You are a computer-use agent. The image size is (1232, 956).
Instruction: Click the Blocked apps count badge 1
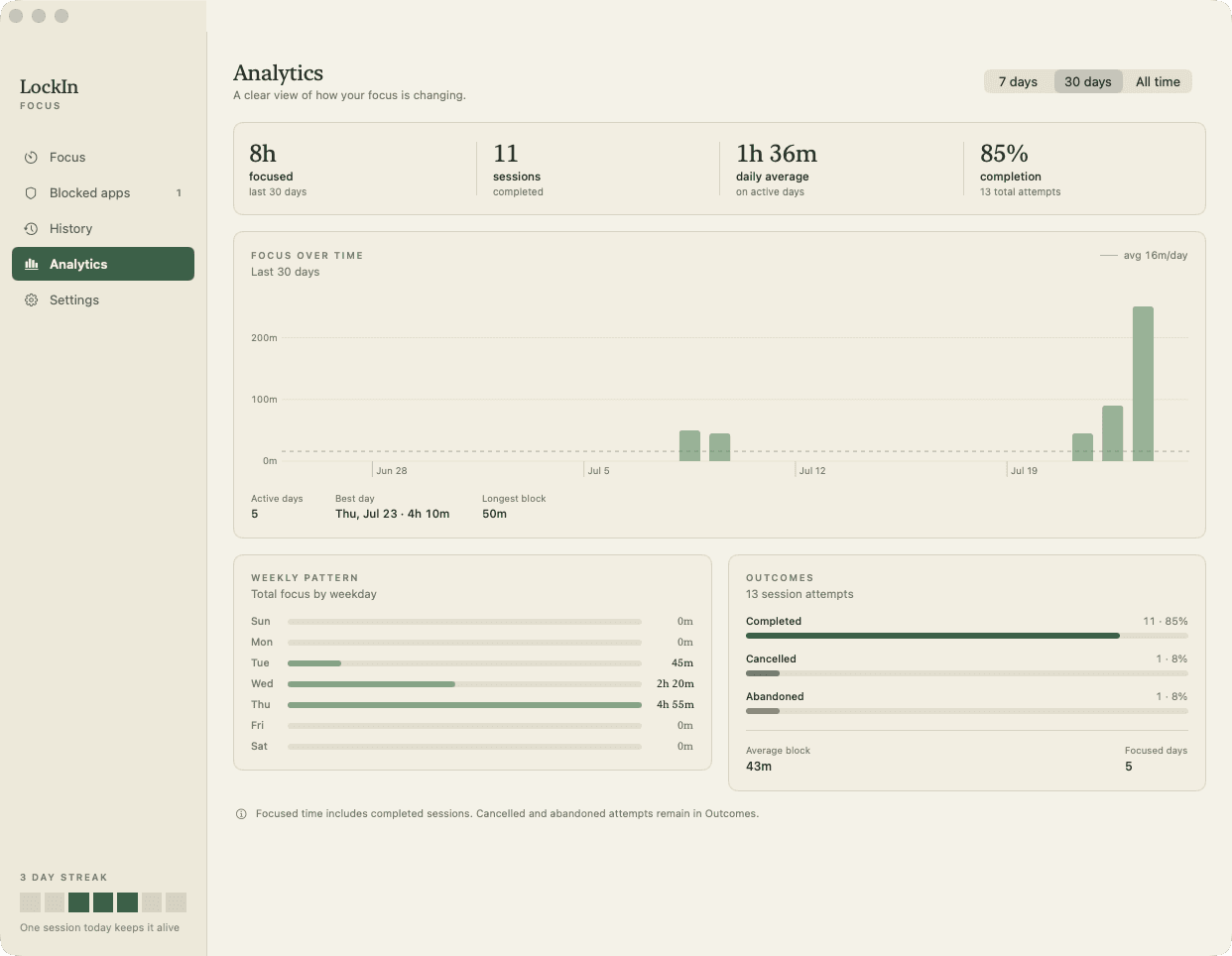[x=179, y=193]
